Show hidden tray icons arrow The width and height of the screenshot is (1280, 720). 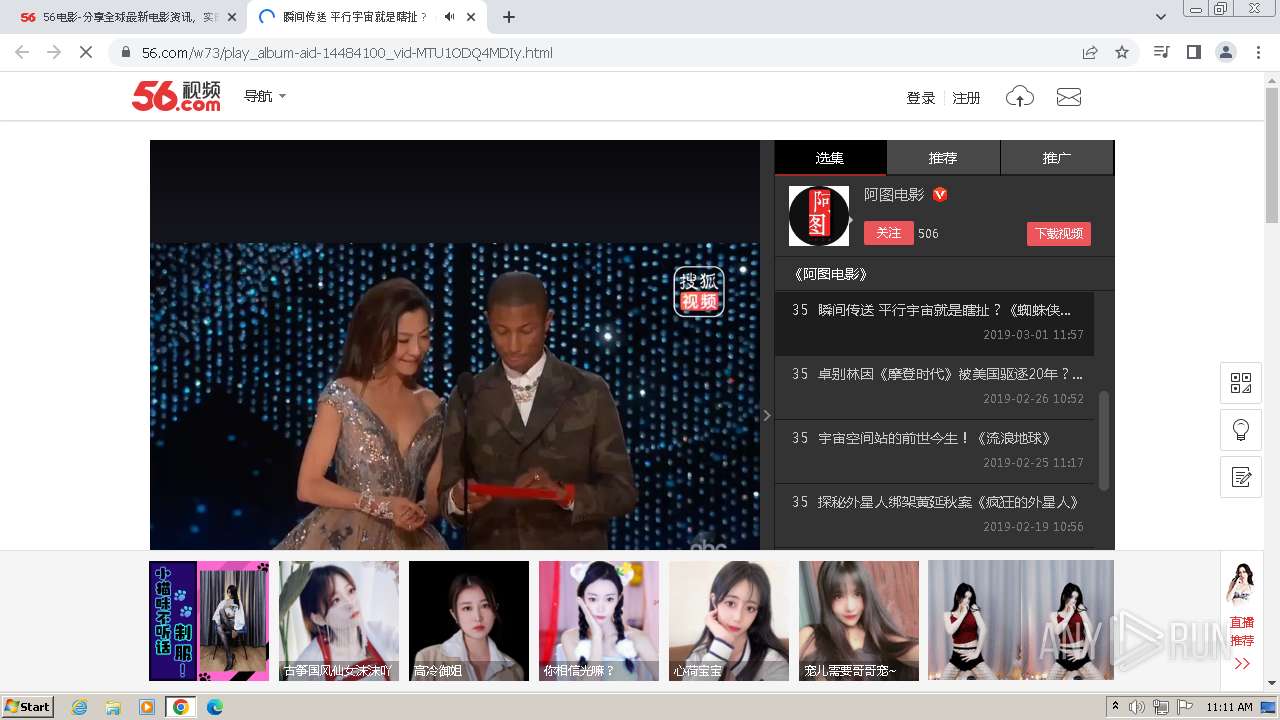click(1115, 707)
